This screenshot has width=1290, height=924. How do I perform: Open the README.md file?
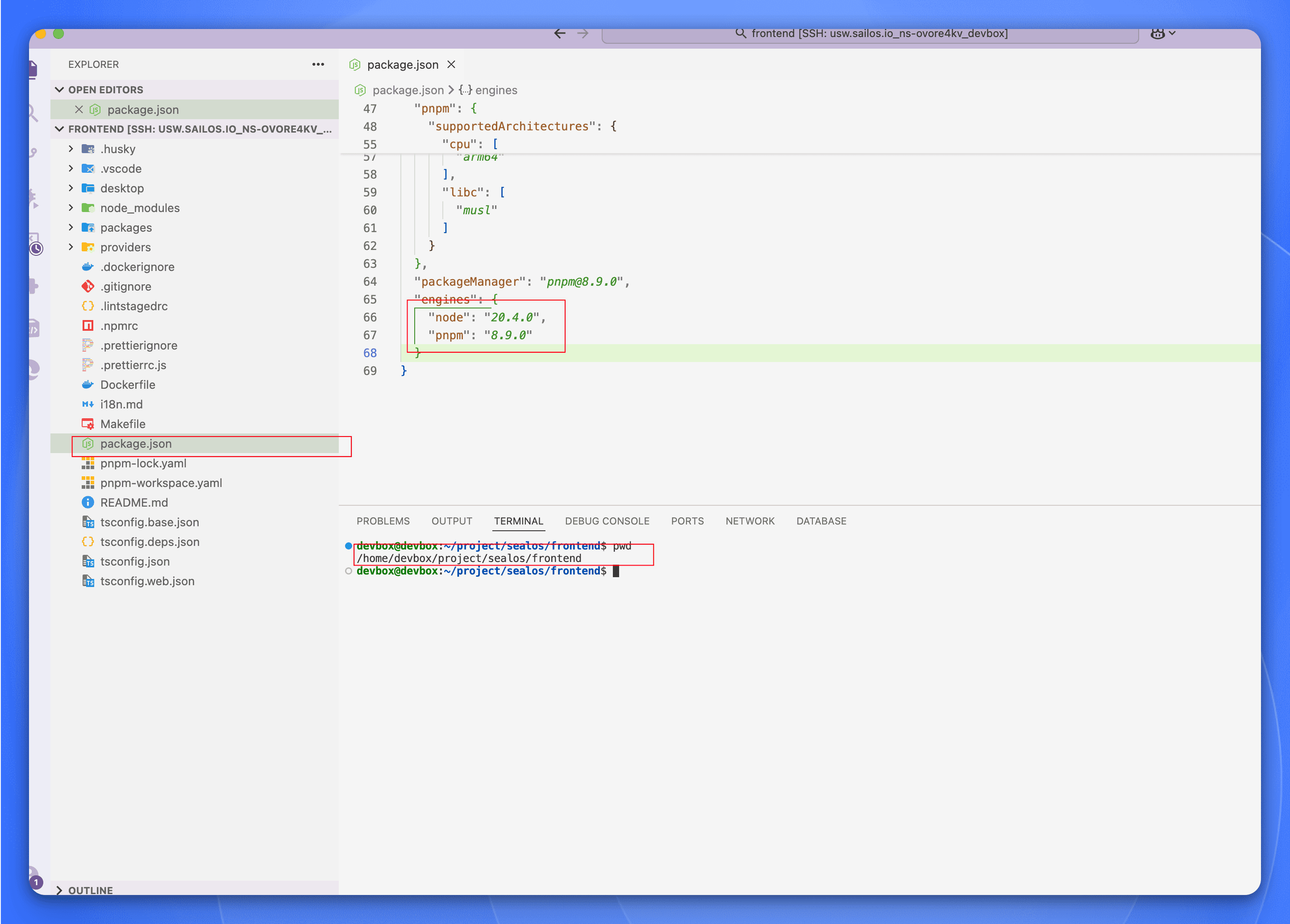pos(133,502)
